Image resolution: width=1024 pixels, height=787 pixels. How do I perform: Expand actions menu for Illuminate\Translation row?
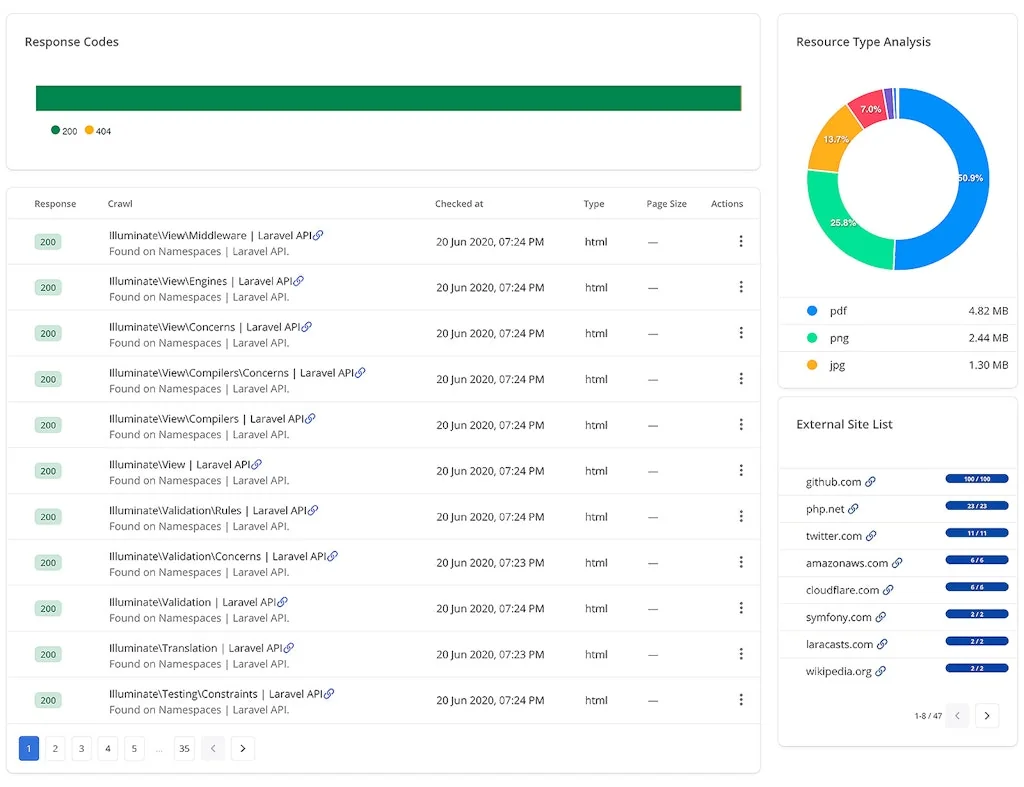740,654
